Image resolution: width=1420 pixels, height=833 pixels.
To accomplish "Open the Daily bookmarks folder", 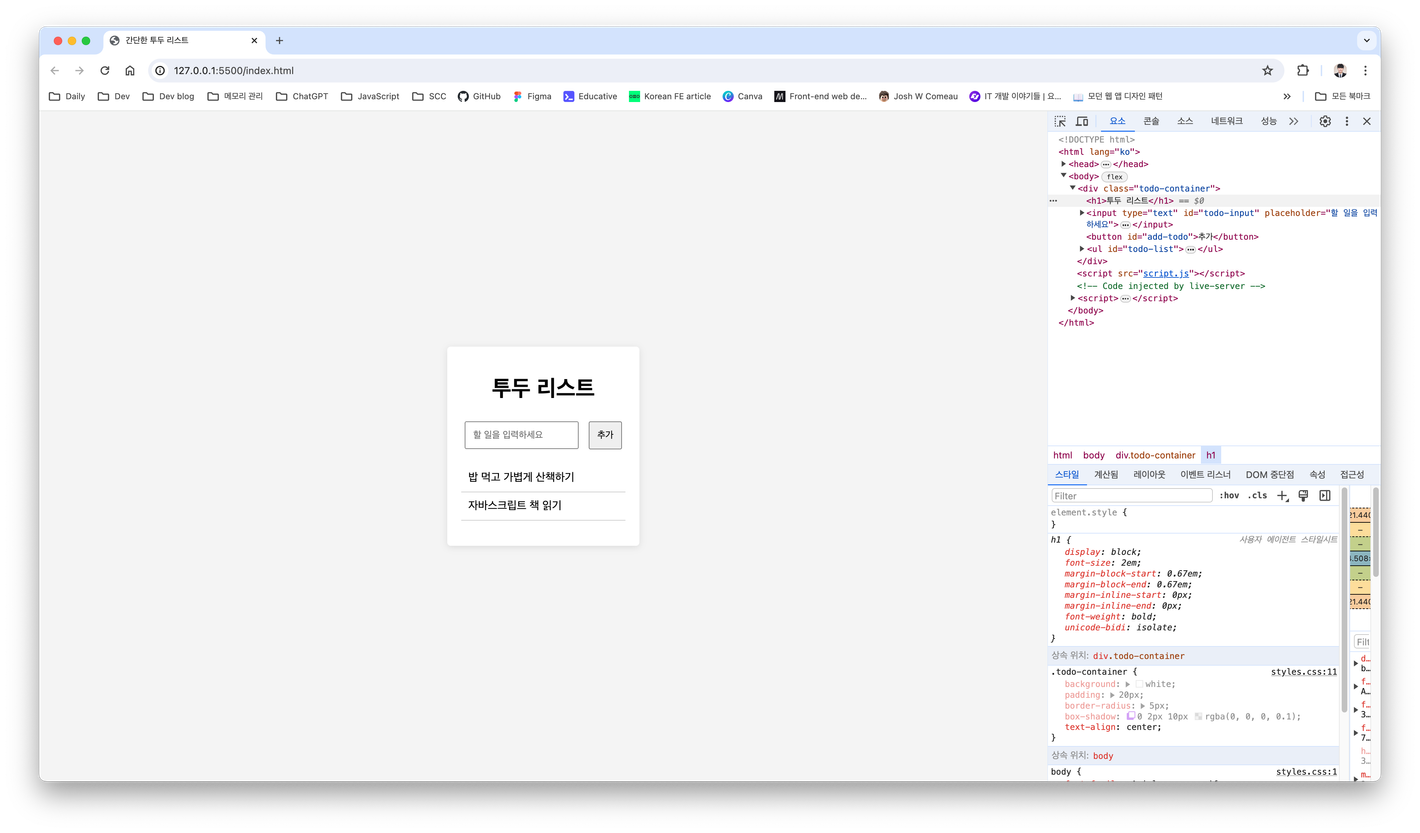I will (x=67, y=97).
